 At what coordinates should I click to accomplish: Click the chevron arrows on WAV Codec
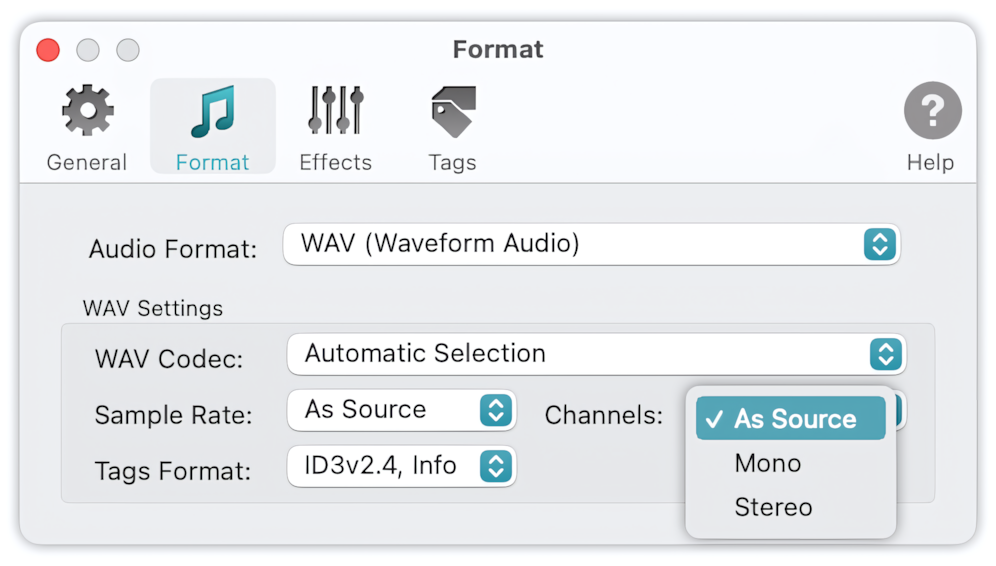coord(885,354)
